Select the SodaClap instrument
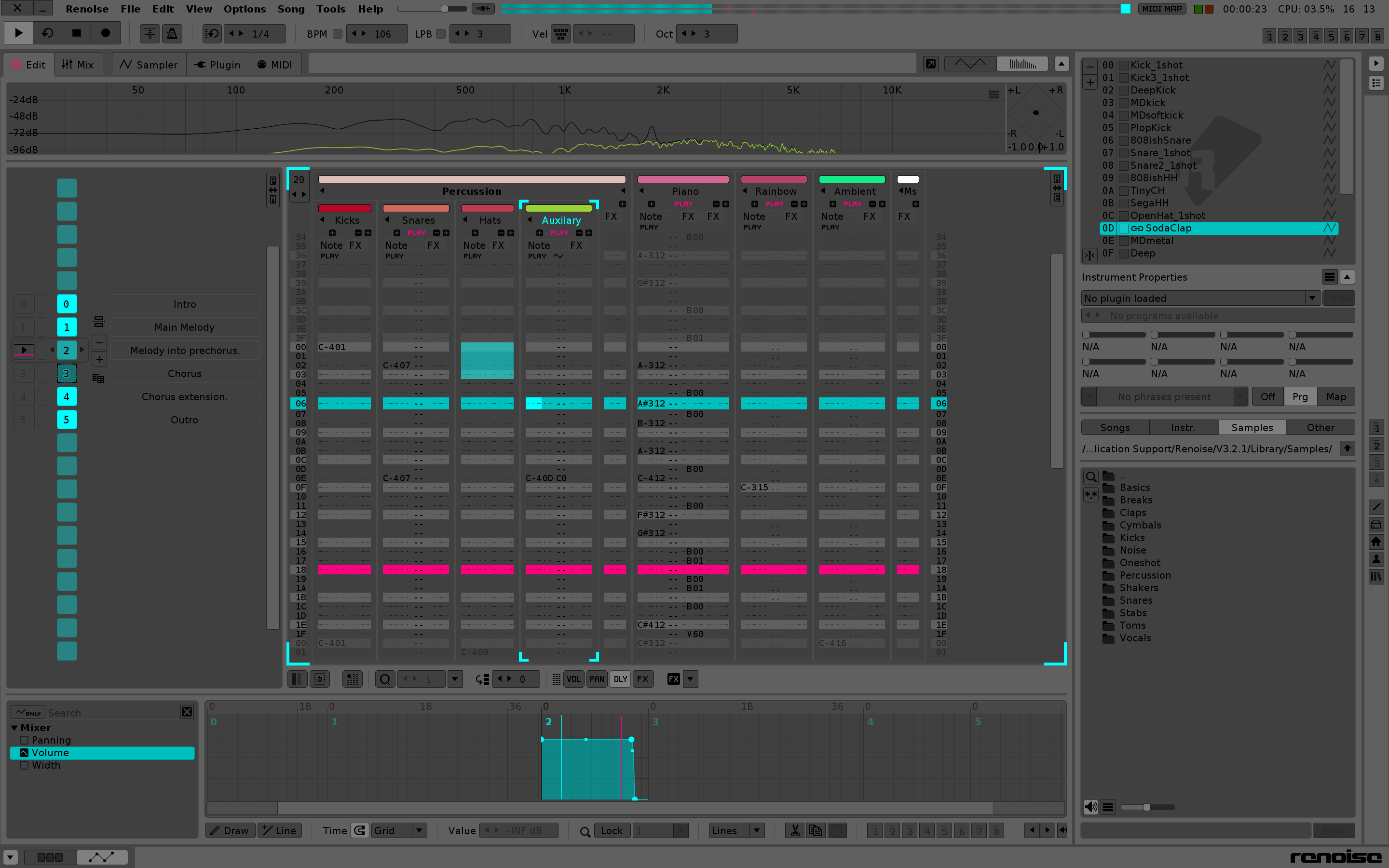Image resolution: width=1389 pixels, height=868 pixels. [x=1219, y=228]
